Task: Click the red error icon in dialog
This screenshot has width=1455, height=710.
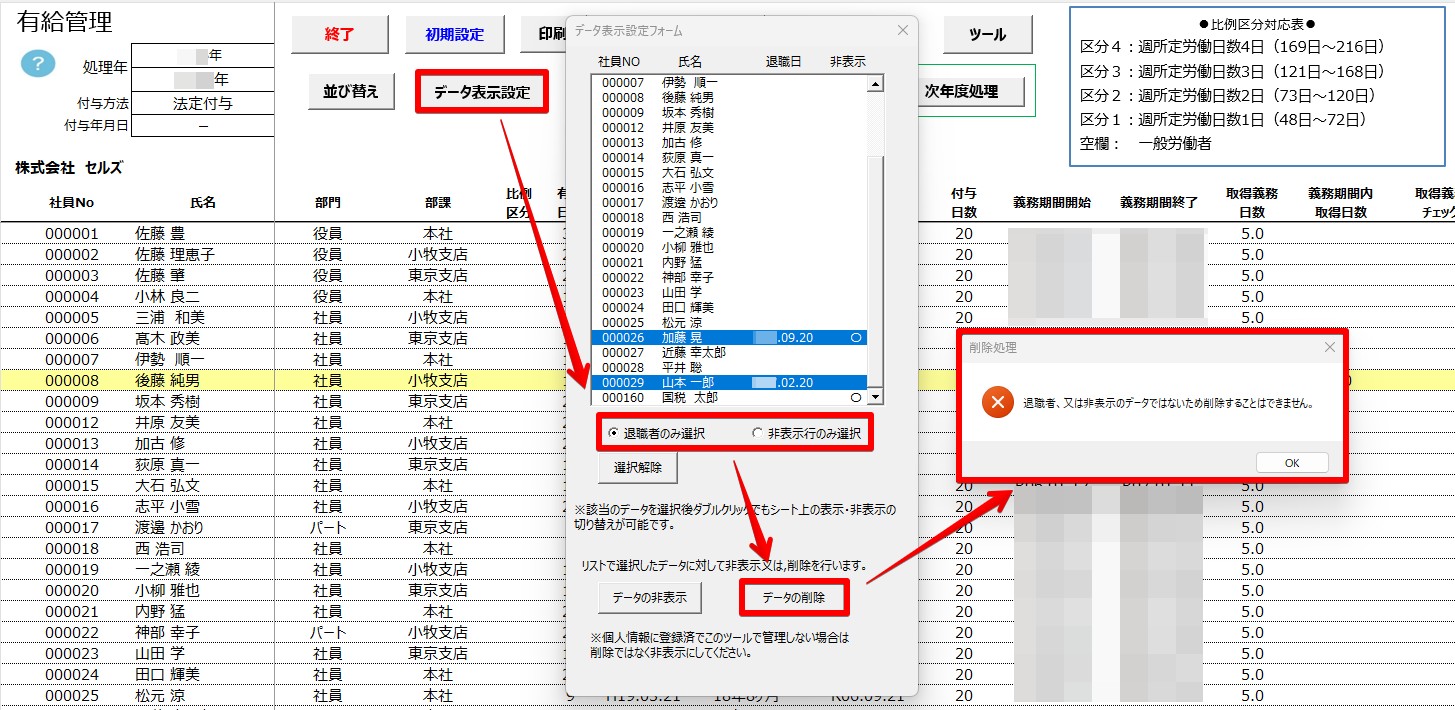Action: click(996, 403)
